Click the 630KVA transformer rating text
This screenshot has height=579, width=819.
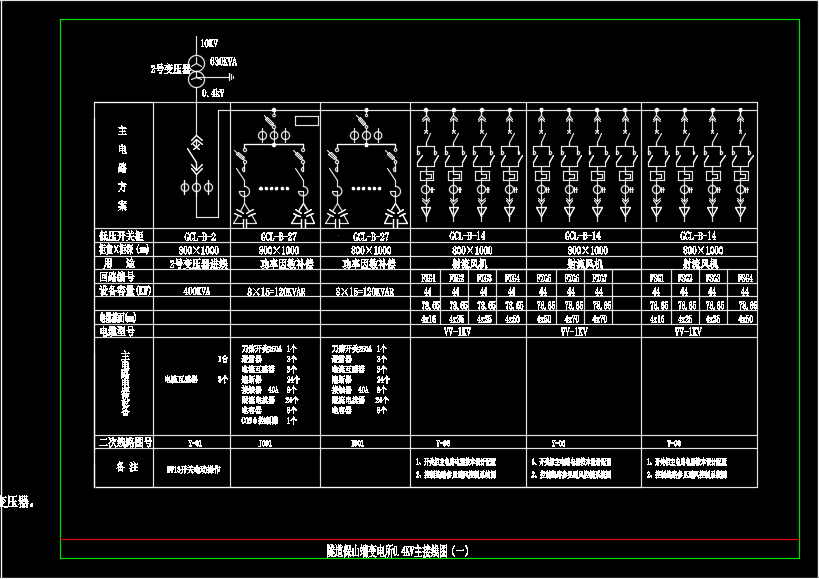tap(224, 62)
